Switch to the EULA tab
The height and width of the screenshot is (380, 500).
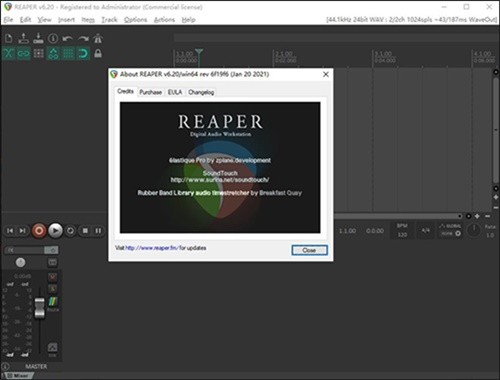(175, 92)
